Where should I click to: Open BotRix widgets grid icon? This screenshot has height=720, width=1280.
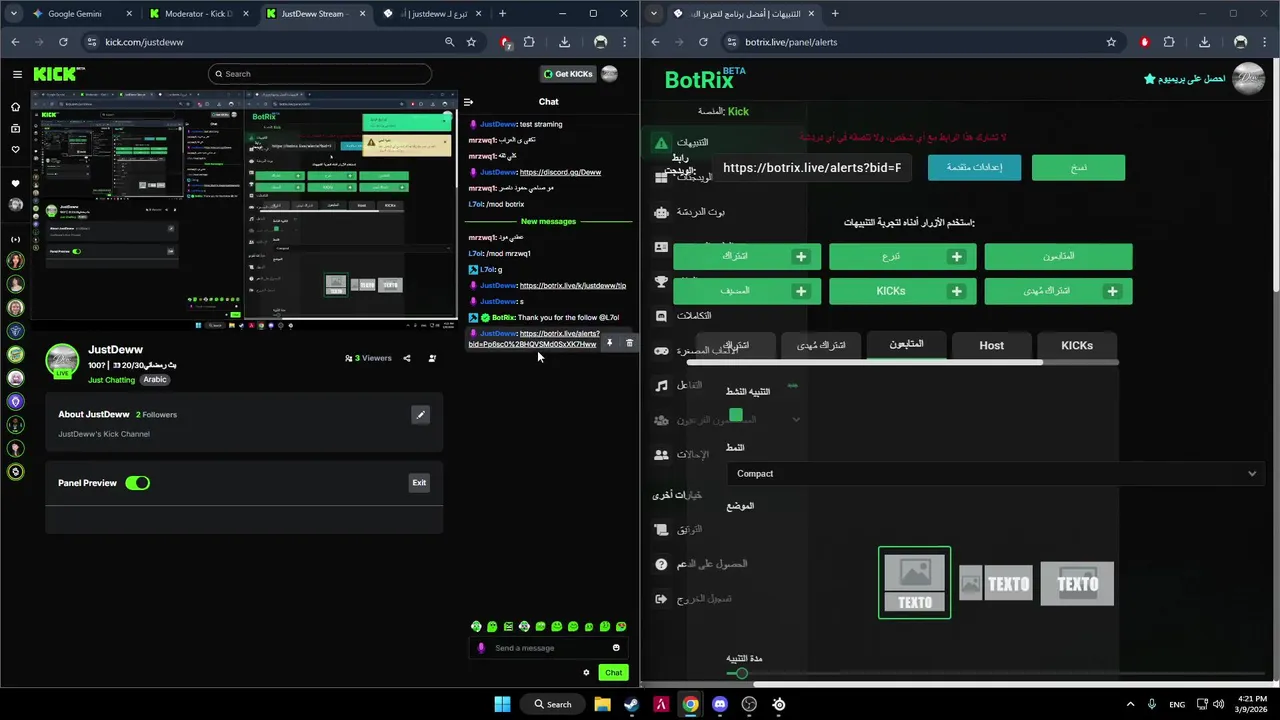661,178
